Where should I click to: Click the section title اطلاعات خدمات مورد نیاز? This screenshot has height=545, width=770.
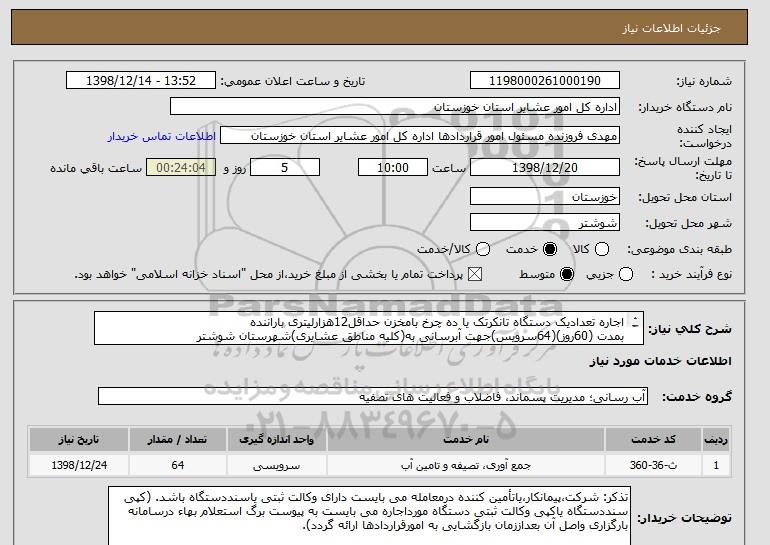pyautogui.click(x=660, y=361)
